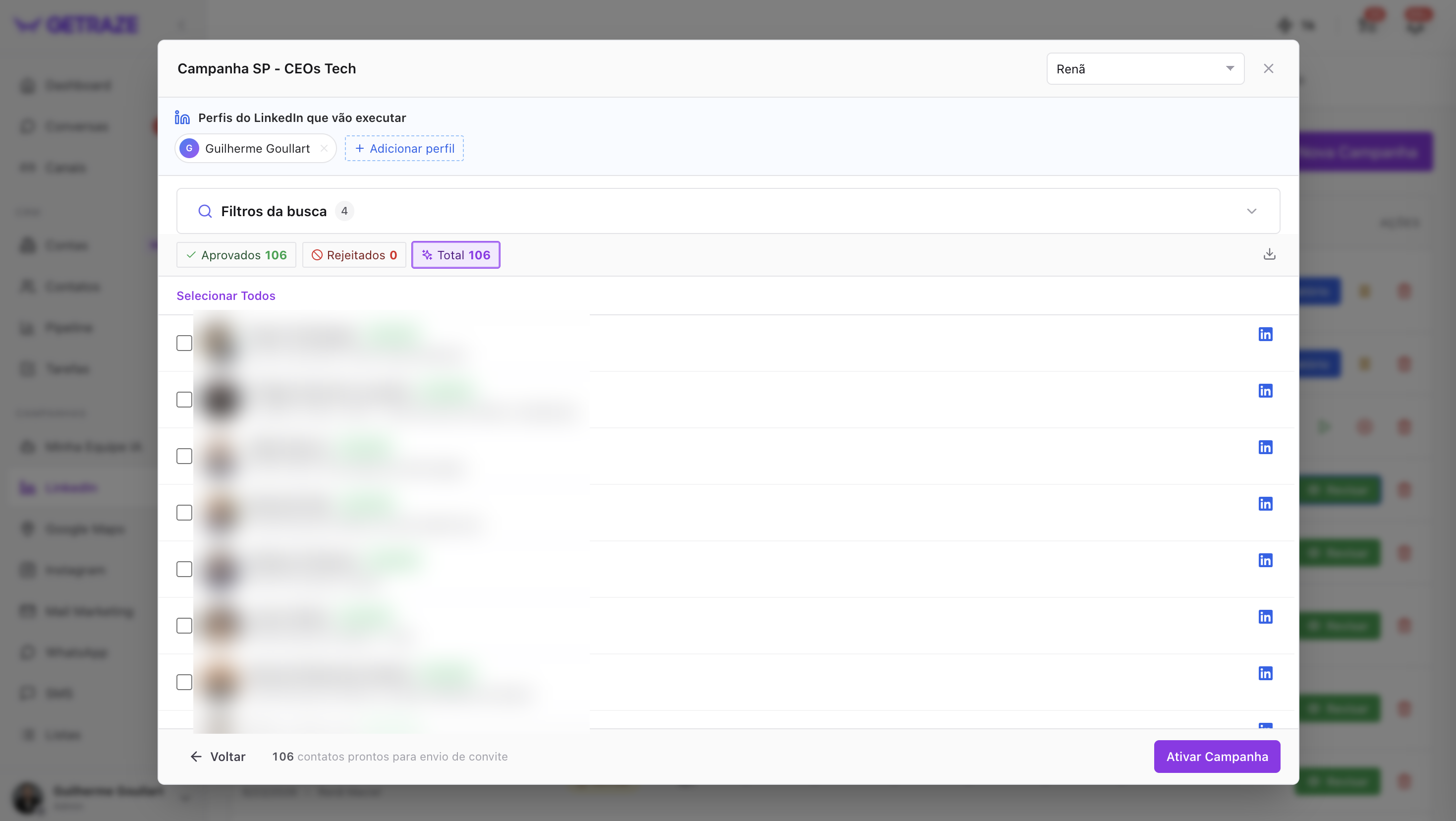Open the Renã dropdown selector
Screen dimensions: 1456x821
click(x=1145, y=69)
